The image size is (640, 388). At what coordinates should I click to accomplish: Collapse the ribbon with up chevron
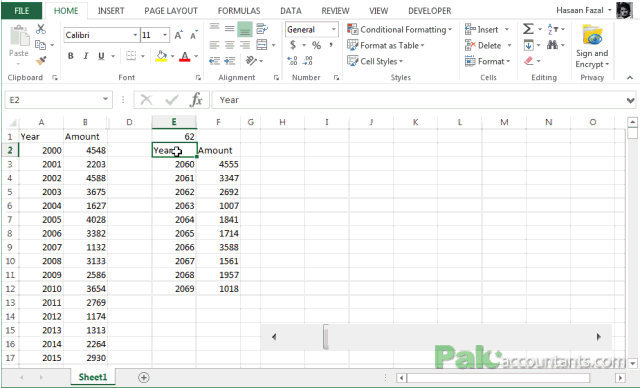(x=630, y=78)
